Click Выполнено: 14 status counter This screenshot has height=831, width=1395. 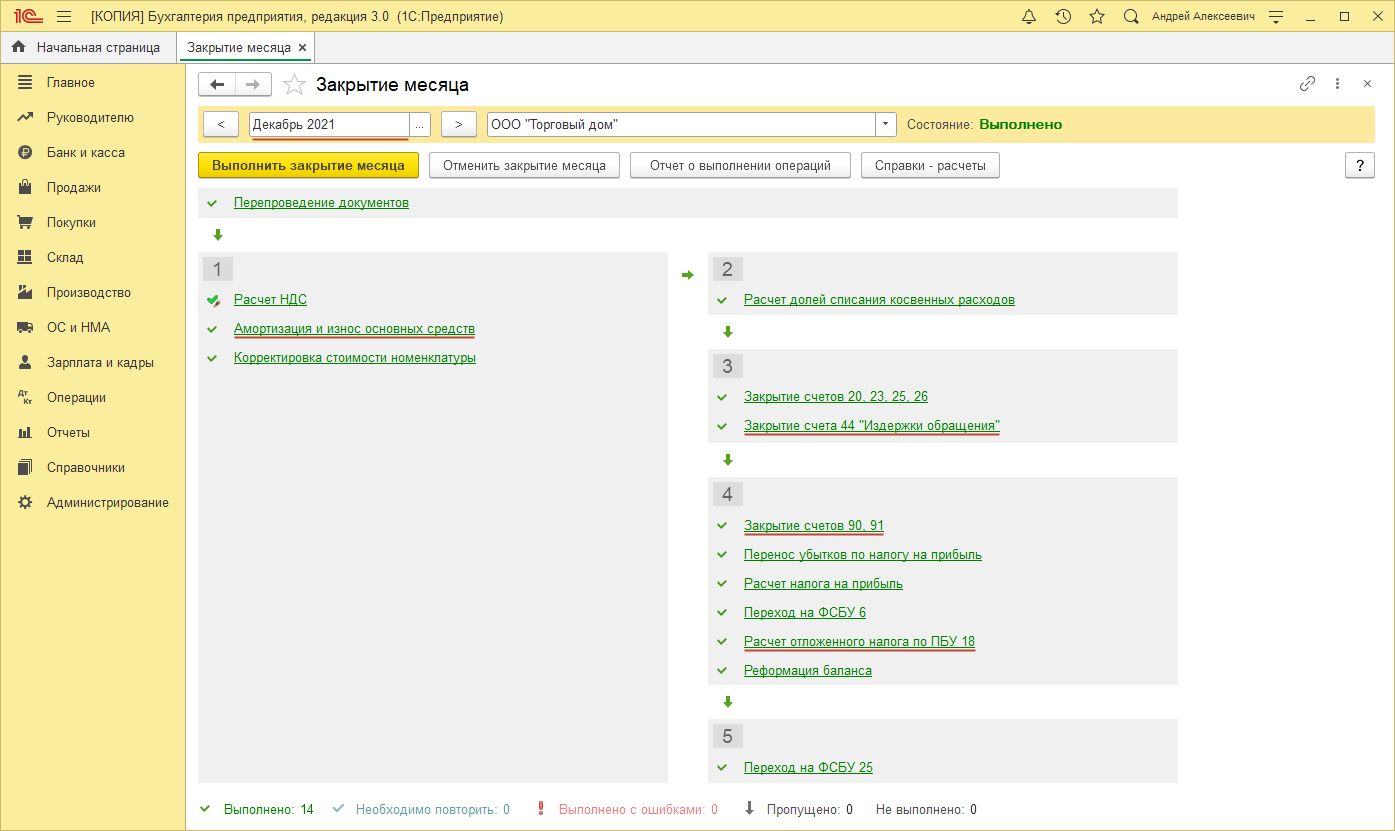pyautogui.click(x=268, y=809)
